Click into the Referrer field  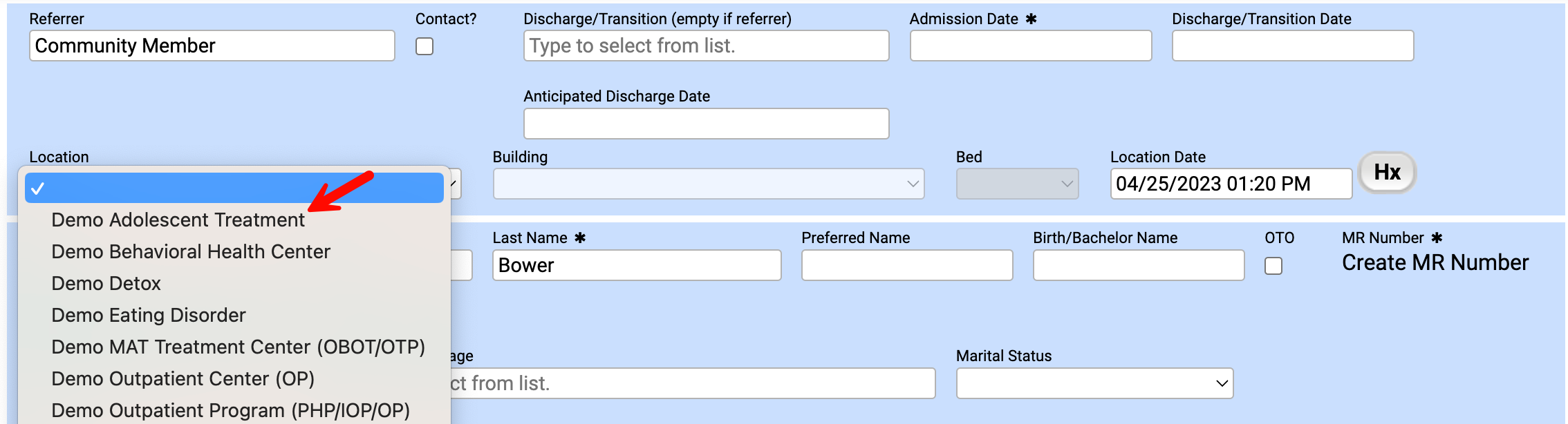click(212, 46)
